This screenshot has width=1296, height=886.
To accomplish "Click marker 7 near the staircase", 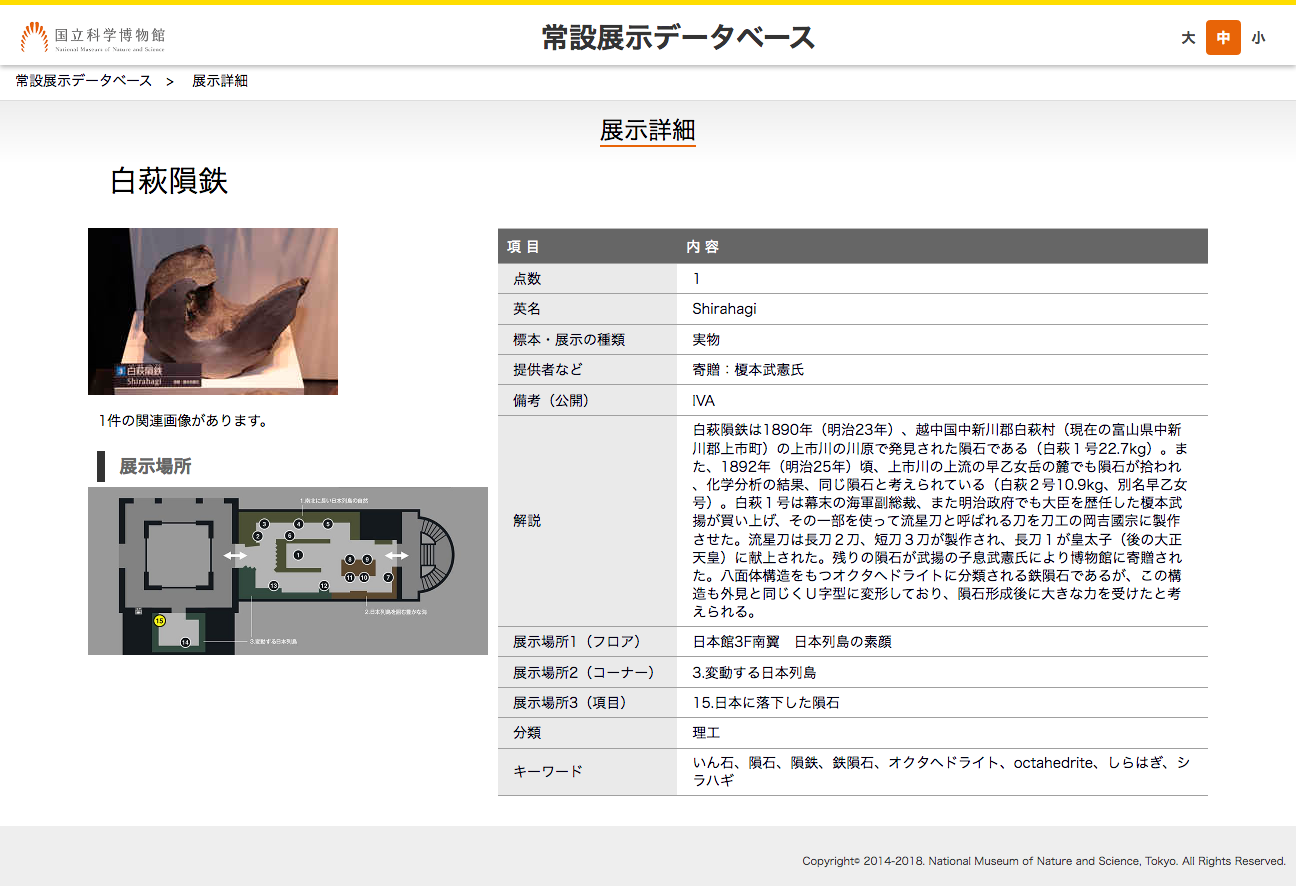I will coord(388,577).
